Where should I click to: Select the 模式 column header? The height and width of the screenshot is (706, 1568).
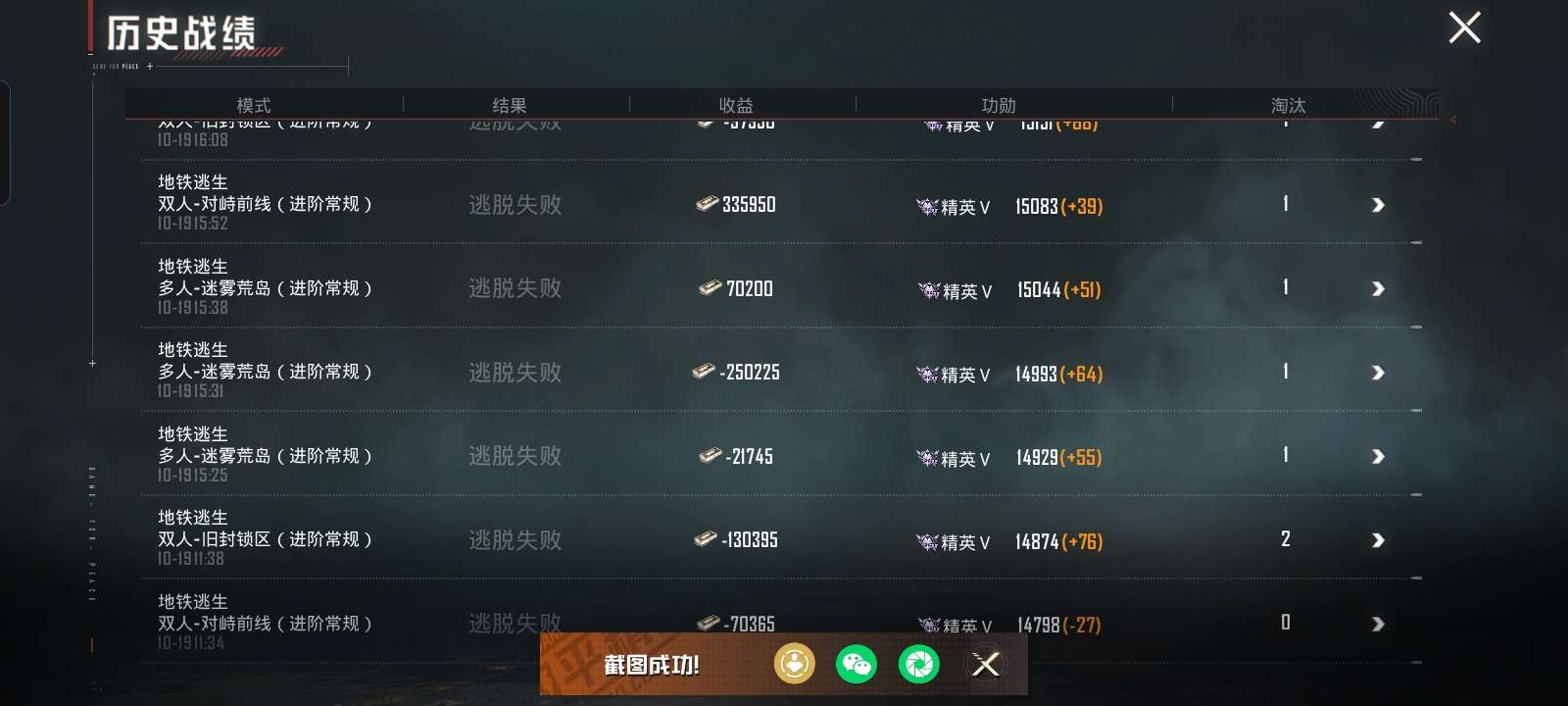click(254, 105)
